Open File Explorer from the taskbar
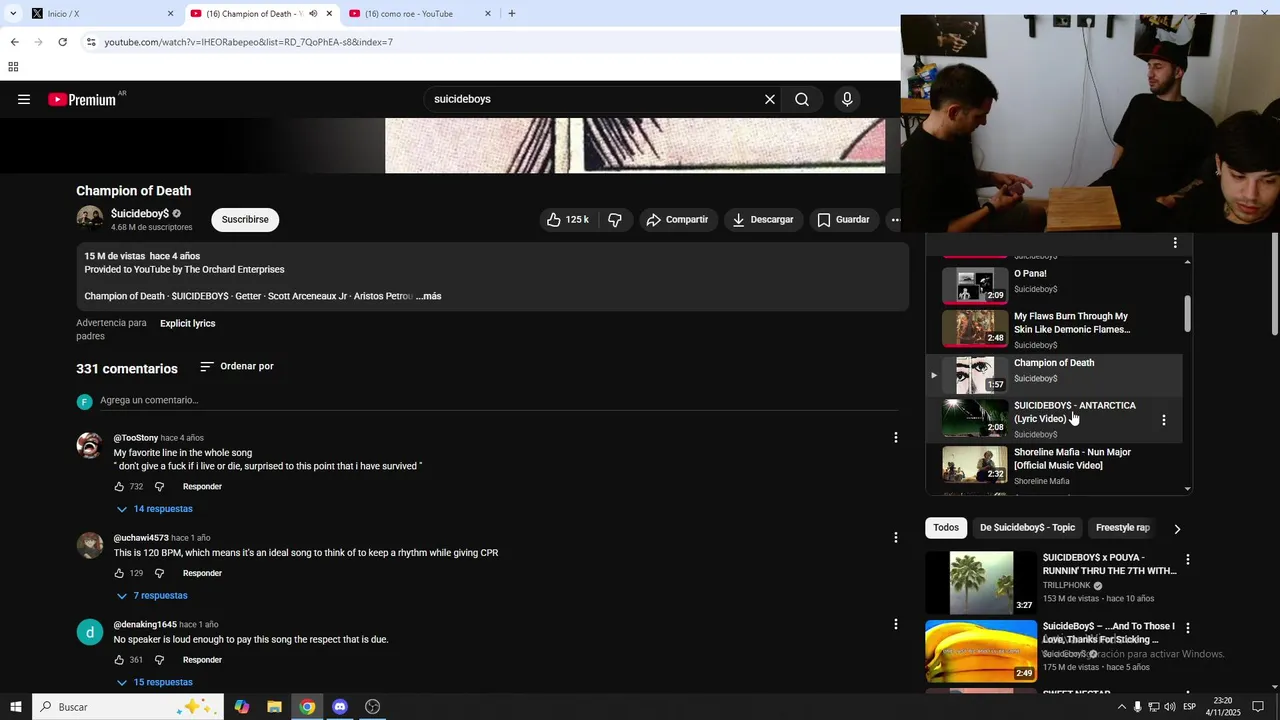Screen dimensions: 1280x720 click(274, 707)
